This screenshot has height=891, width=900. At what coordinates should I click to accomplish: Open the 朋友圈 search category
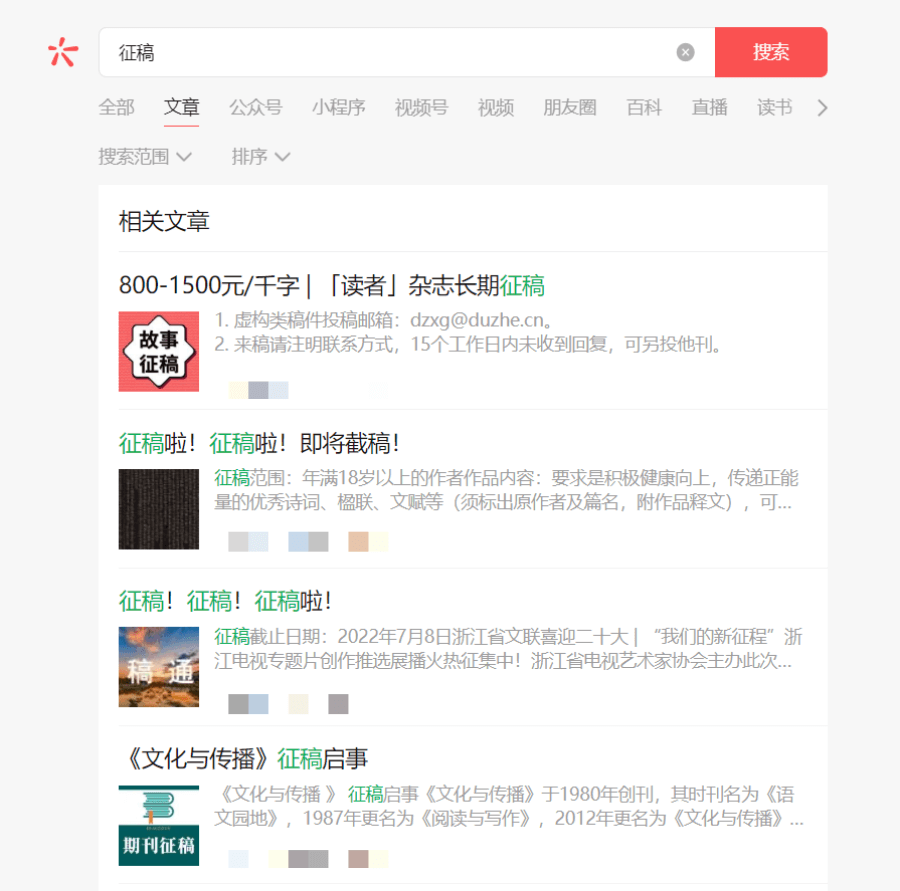click(569, 108)
